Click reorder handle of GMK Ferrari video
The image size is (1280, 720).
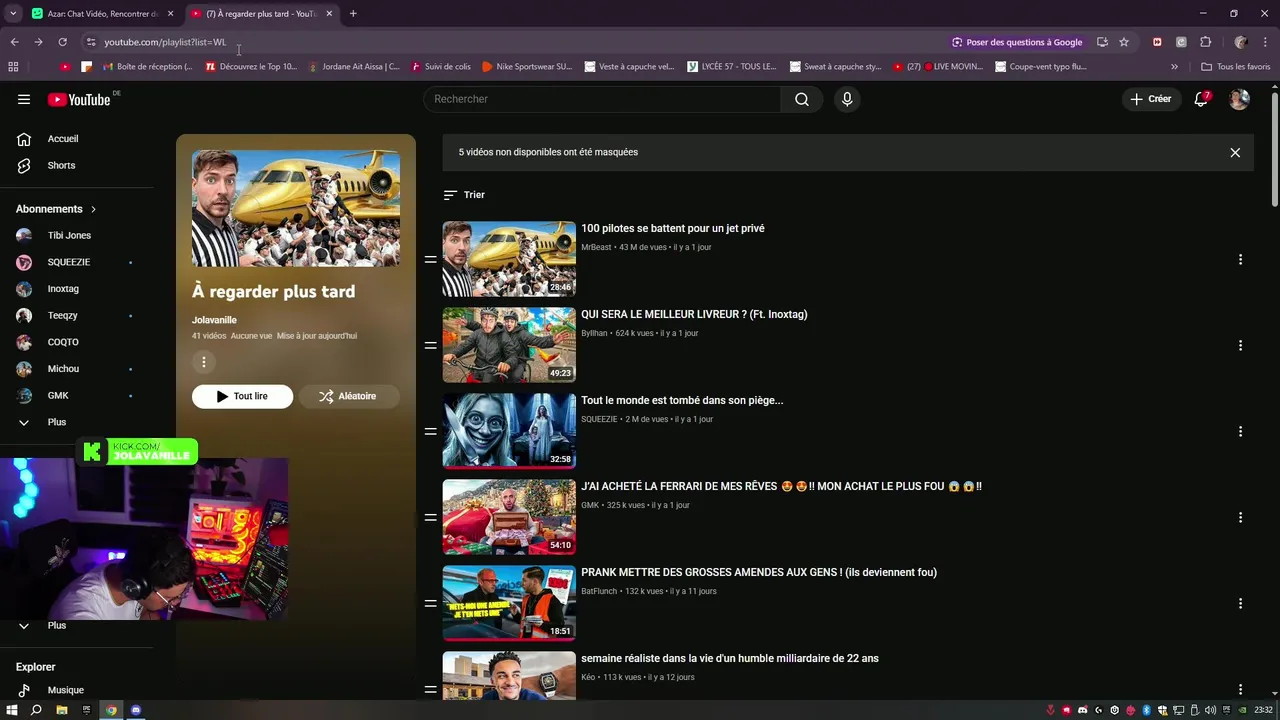pyautogui.click(x=430, y=517)
